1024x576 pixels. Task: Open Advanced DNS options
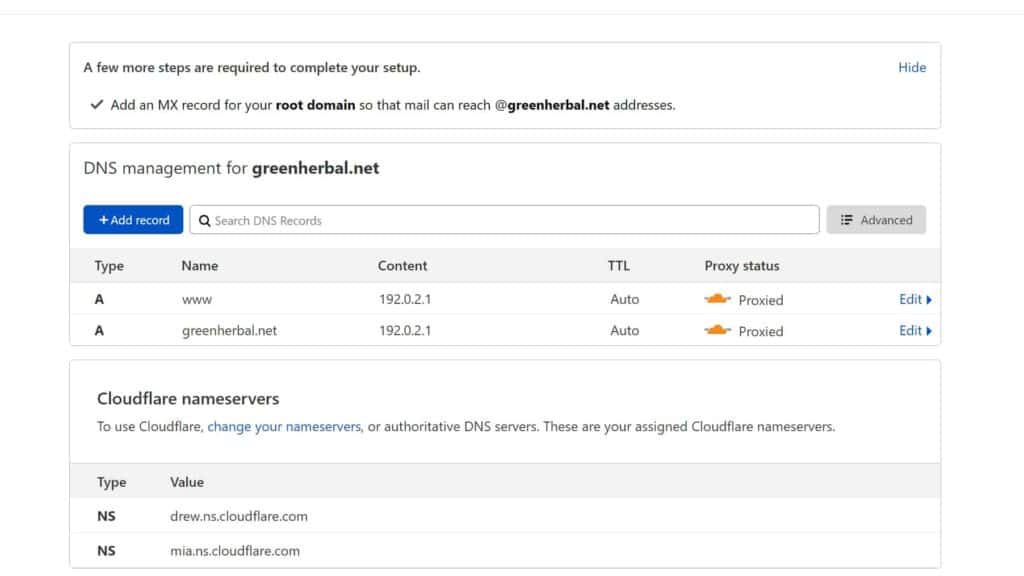click(x=876, y=220)
